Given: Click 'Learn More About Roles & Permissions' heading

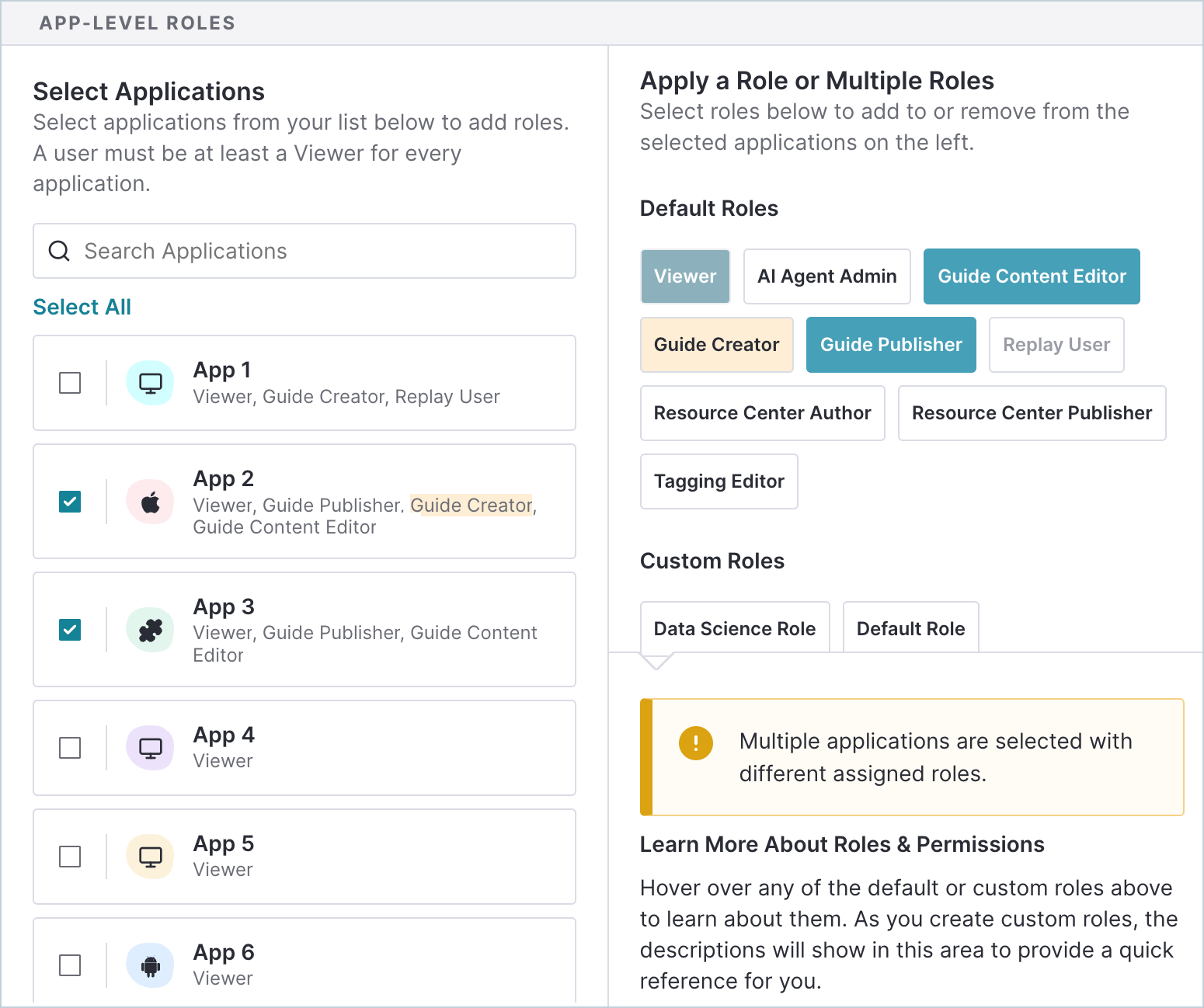Looking at the screenshot, I should (842, 844).
